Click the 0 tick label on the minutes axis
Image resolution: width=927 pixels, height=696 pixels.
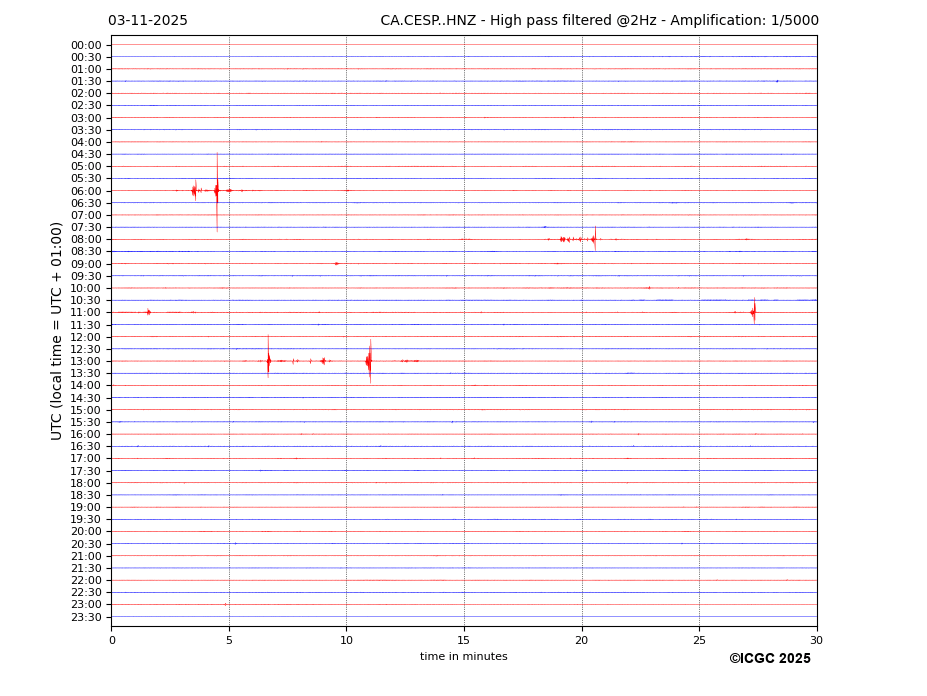tap(112, 640)
